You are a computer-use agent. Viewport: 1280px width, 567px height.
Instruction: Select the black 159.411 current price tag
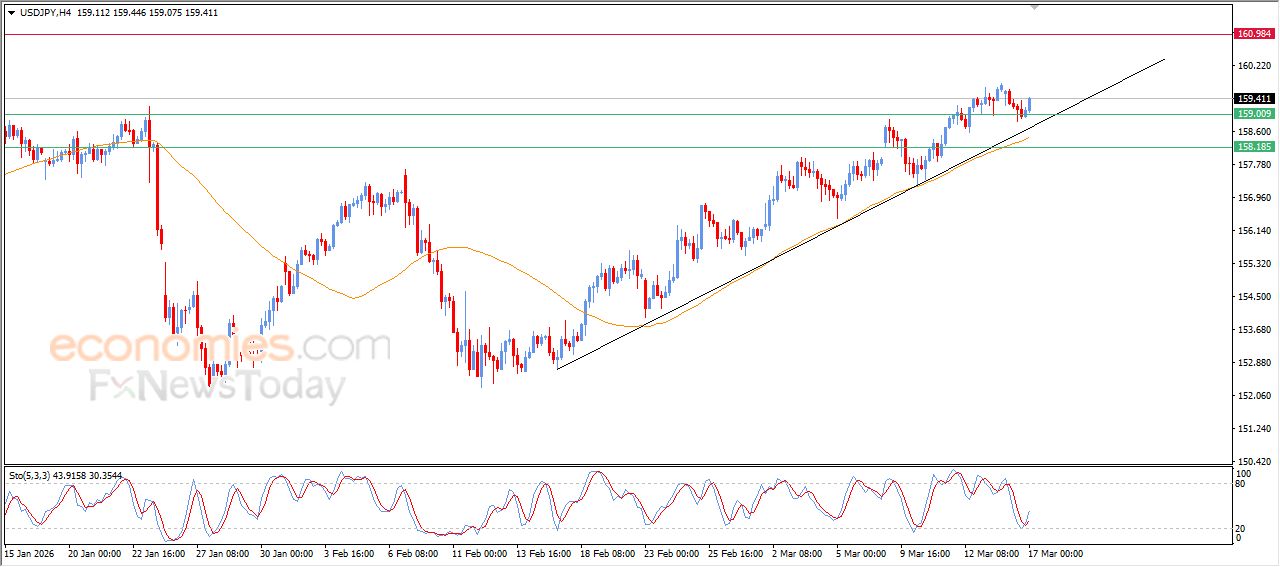(x=1254, y=99)
